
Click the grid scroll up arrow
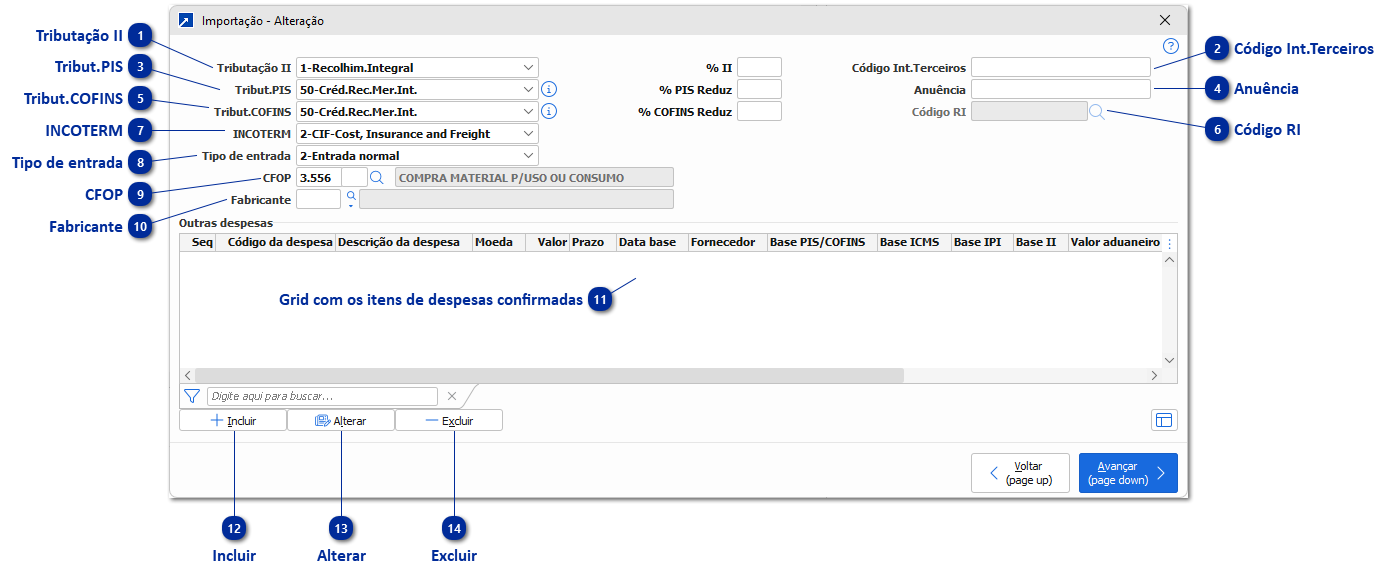click(1170, 259)
